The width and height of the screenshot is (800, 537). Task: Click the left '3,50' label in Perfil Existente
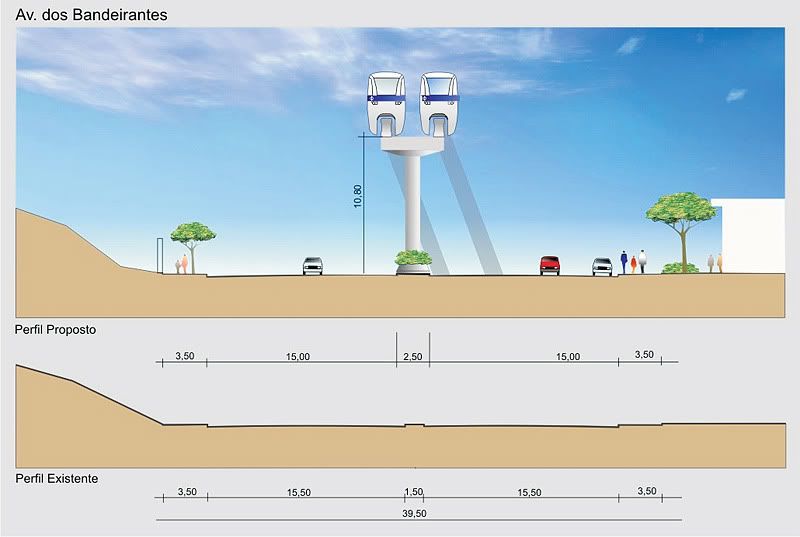coord(187,492)
